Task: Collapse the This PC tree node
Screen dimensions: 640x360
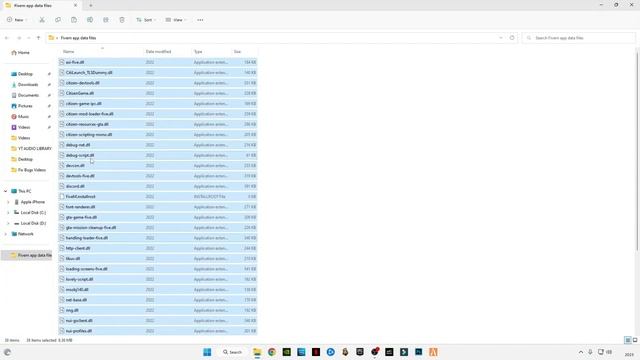Action: click(6, 191)
